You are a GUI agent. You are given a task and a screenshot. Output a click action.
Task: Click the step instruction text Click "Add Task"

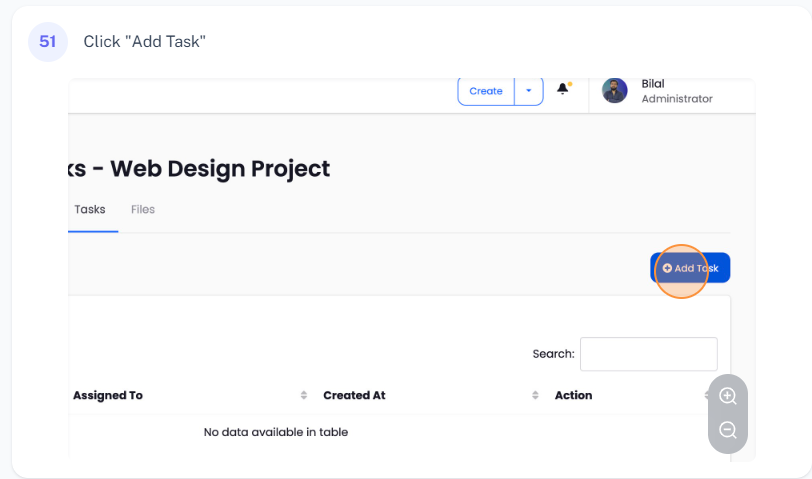click(x=144, y=41)
